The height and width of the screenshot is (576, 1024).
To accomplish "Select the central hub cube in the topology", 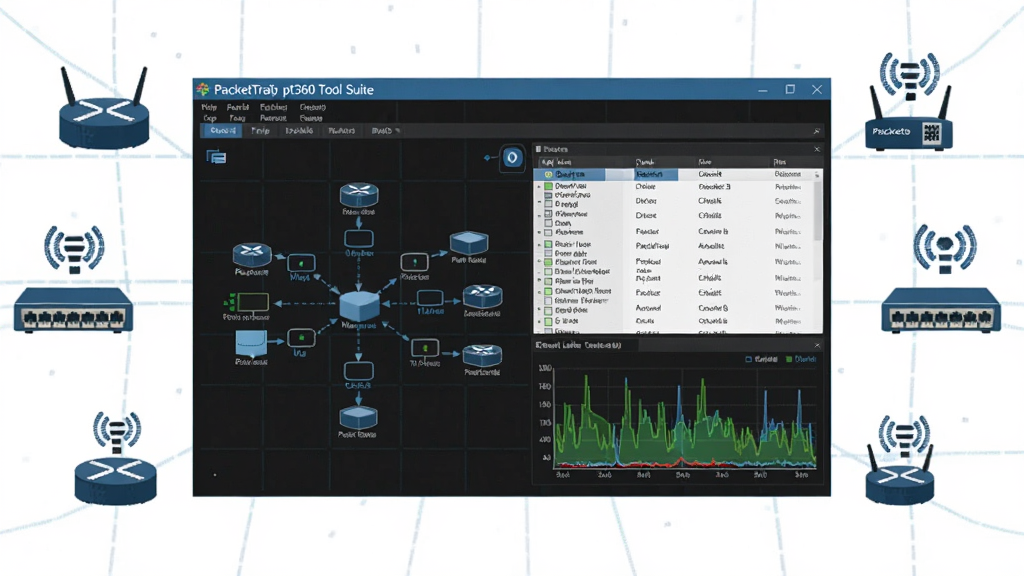I will 359,305.
